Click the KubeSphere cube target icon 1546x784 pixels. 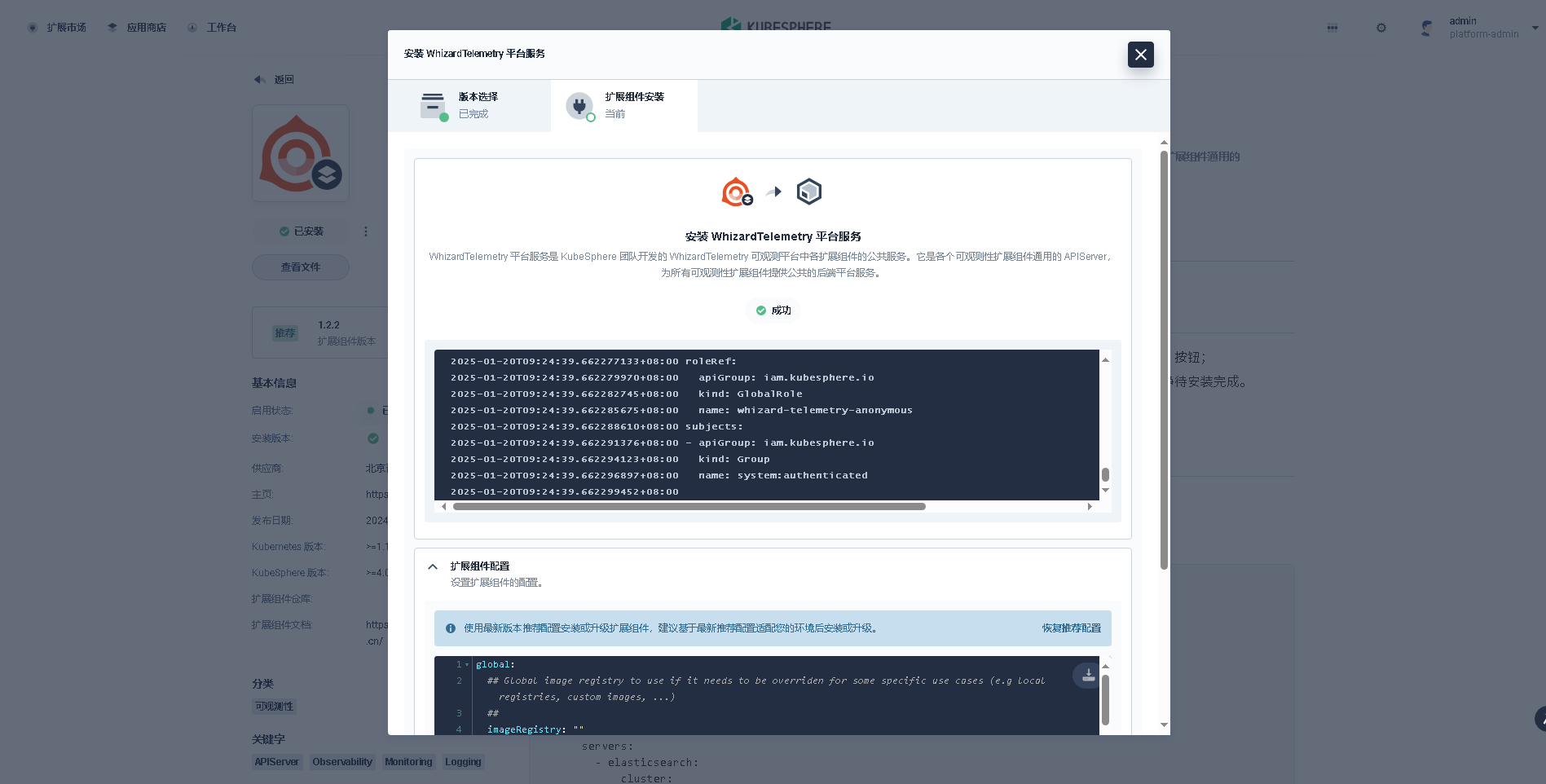tap(808, 192)
